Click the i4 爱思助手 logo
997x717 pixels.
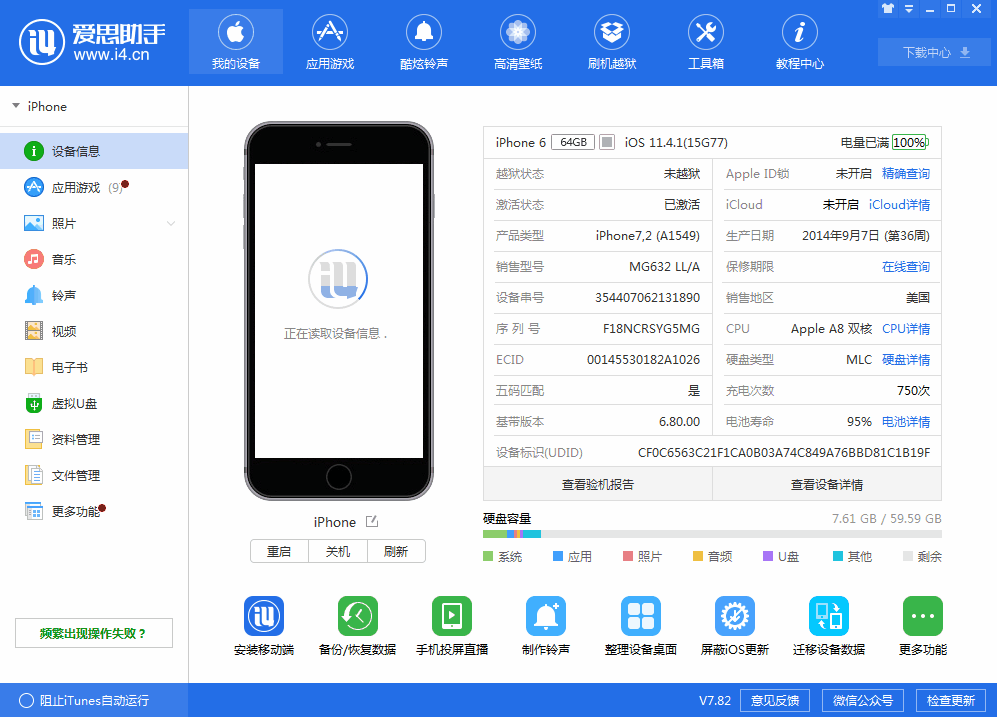pos(93,42)
